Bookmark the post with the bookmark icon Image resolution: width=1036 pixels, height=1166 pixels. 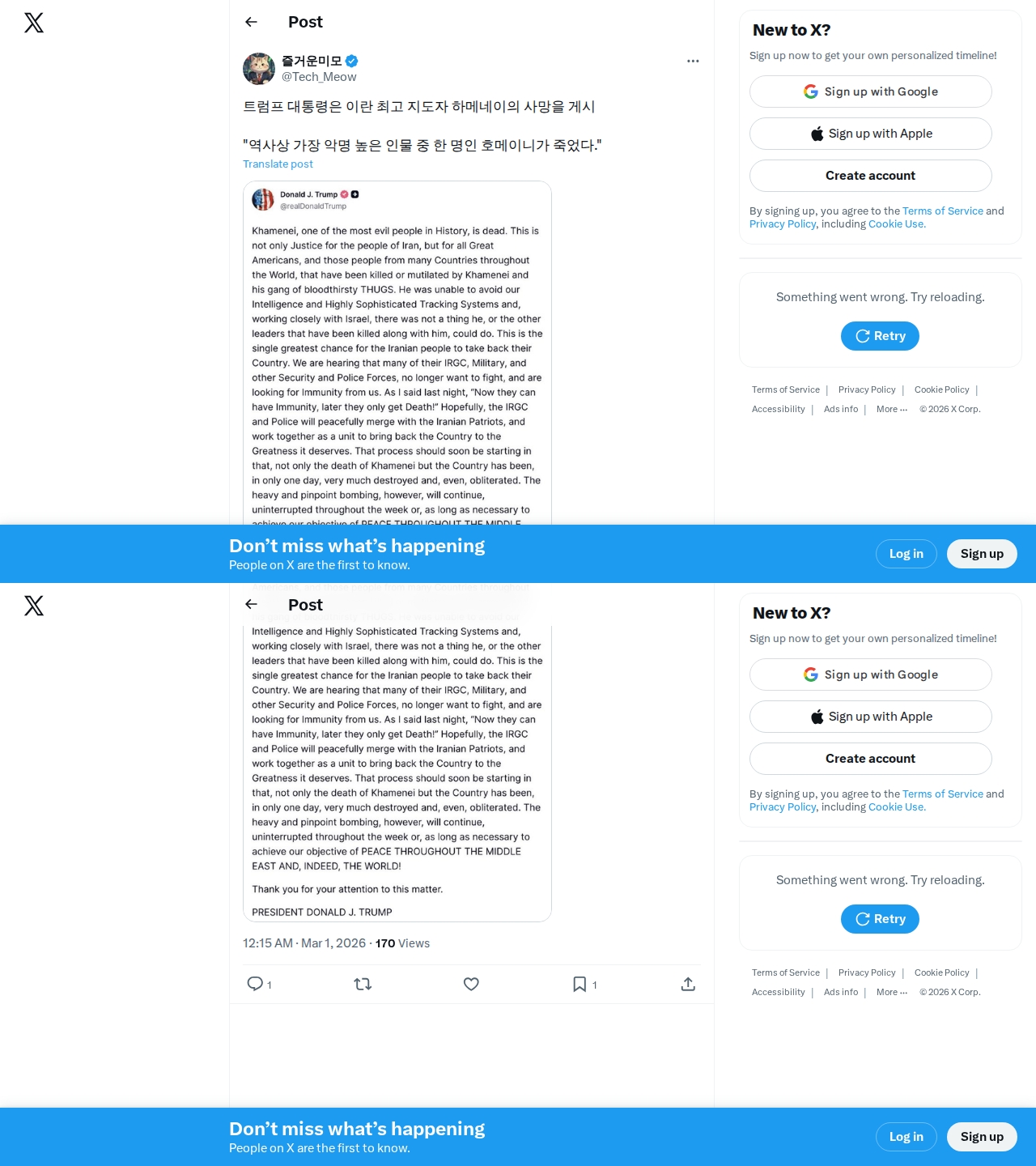[x=580, y=984]
